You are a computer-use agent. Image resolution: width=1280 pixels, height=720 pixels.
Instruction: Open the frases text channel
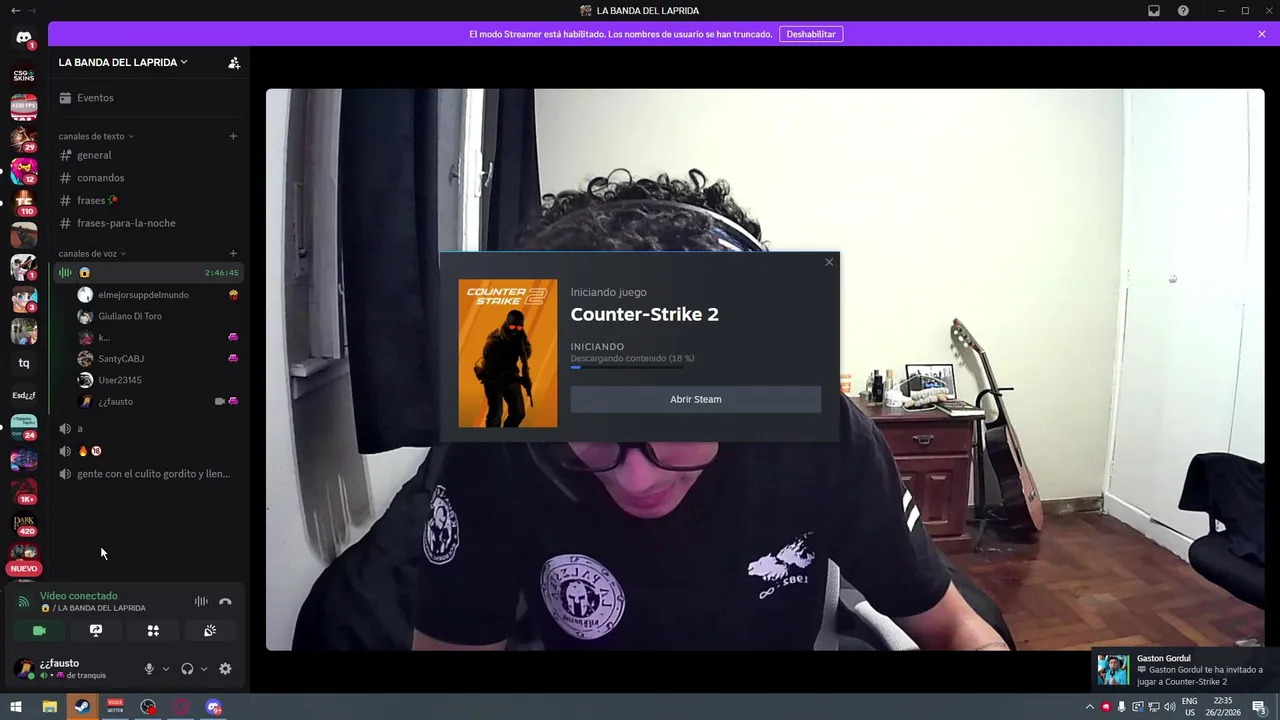[x=148, y=200]
